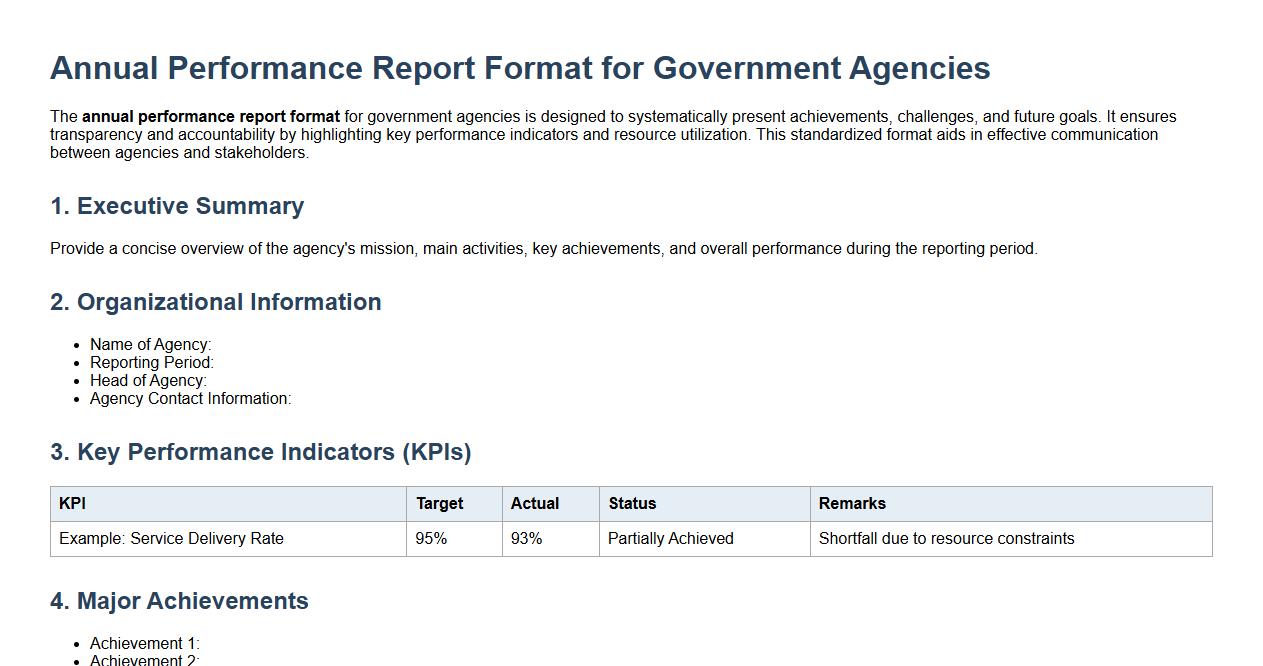Click the 'Agency Contact Information:' bullet item
1263x666 pixels.
[189, 398]
